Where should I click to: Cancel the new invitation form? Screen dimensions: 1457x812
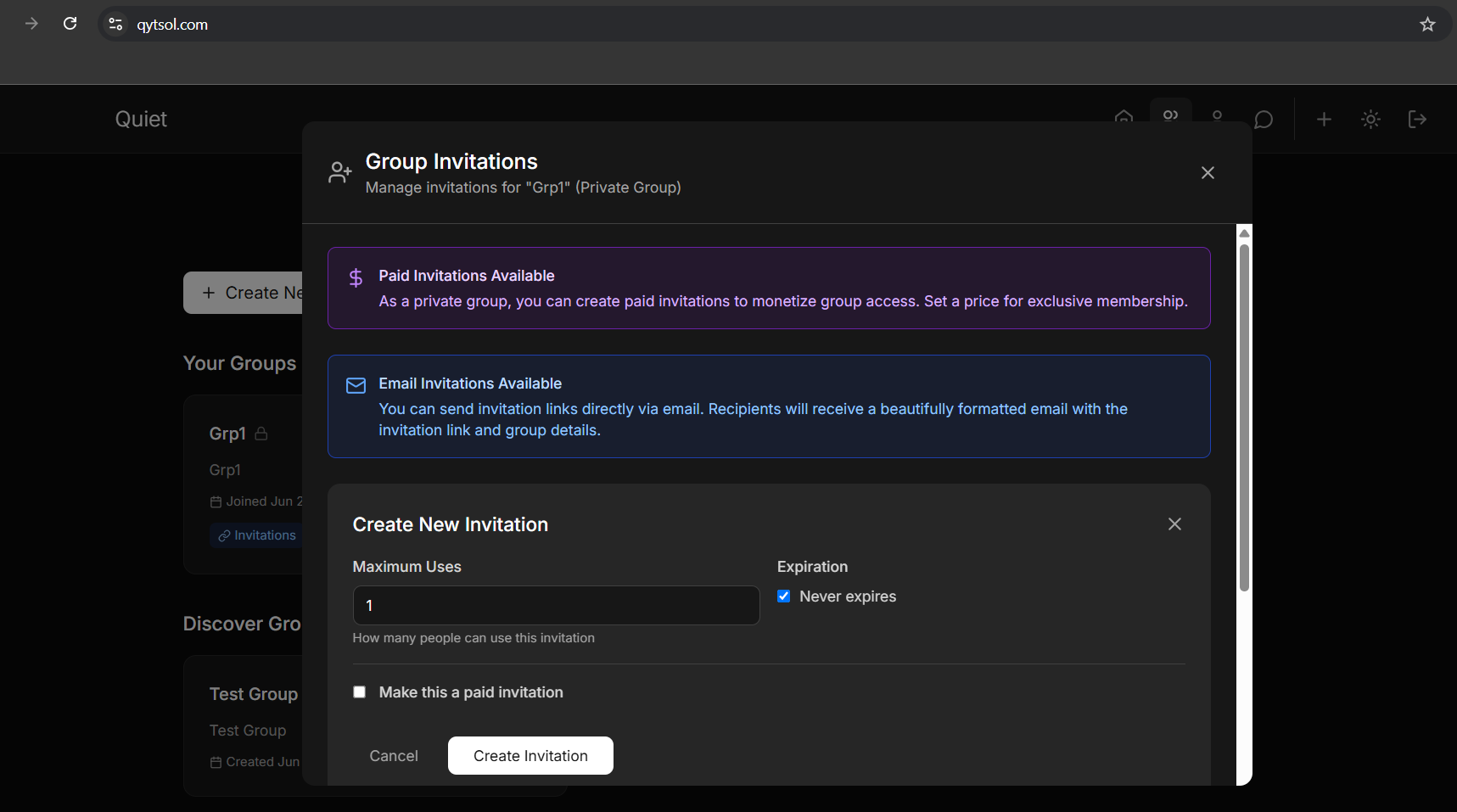tap(394, 756)
